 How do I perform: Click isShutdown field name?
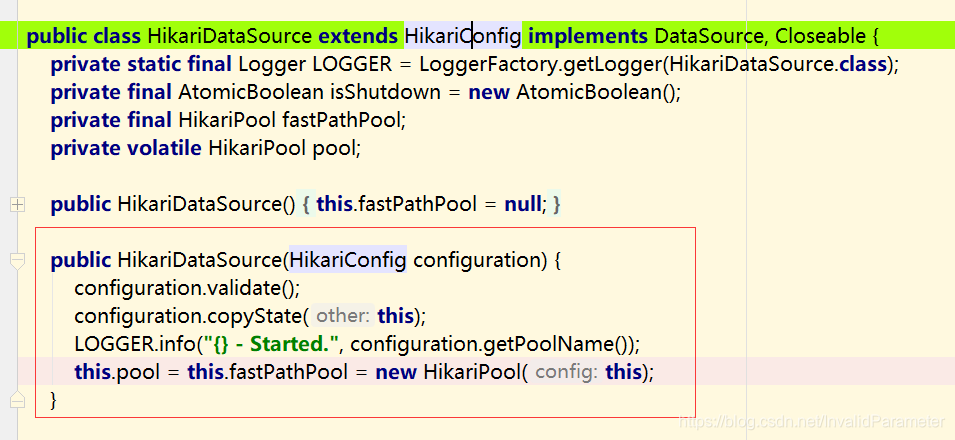(x=386, y=92)
